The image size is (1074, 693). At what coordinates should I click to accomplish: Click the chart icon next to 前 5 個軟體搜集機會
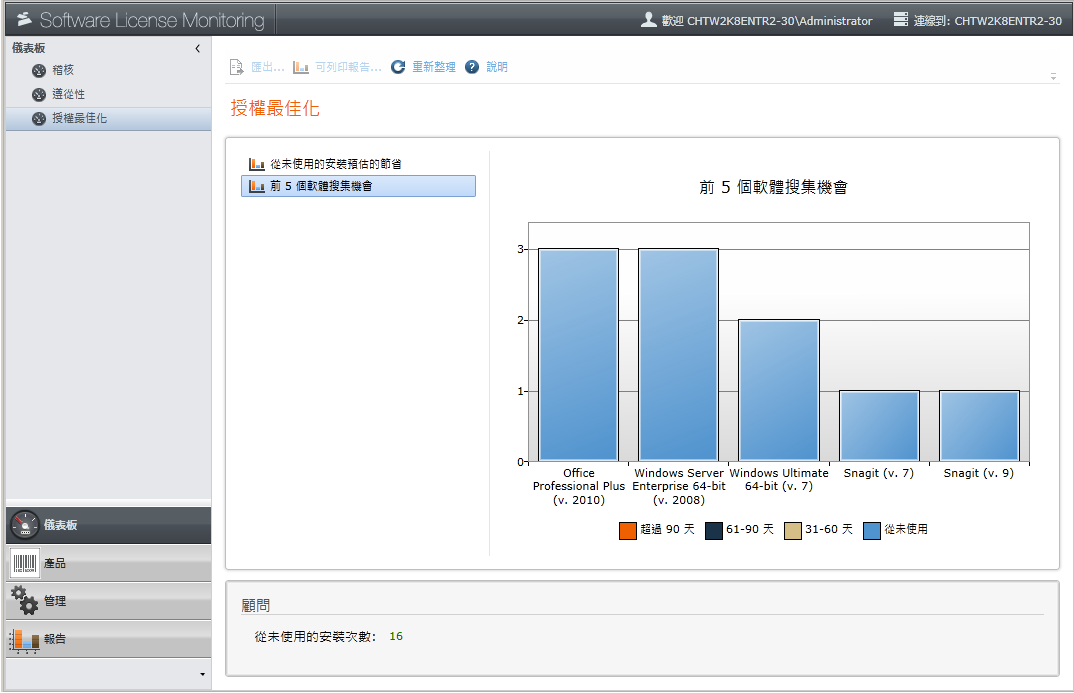click(x=257, y=186)
